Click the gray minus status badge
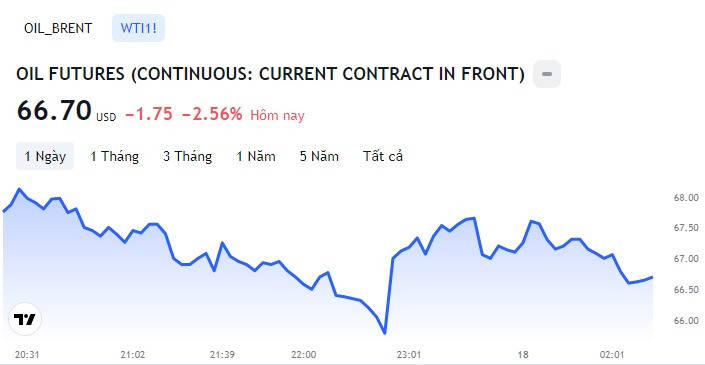This screenshot has width=705, height=365. pos(547,74)
